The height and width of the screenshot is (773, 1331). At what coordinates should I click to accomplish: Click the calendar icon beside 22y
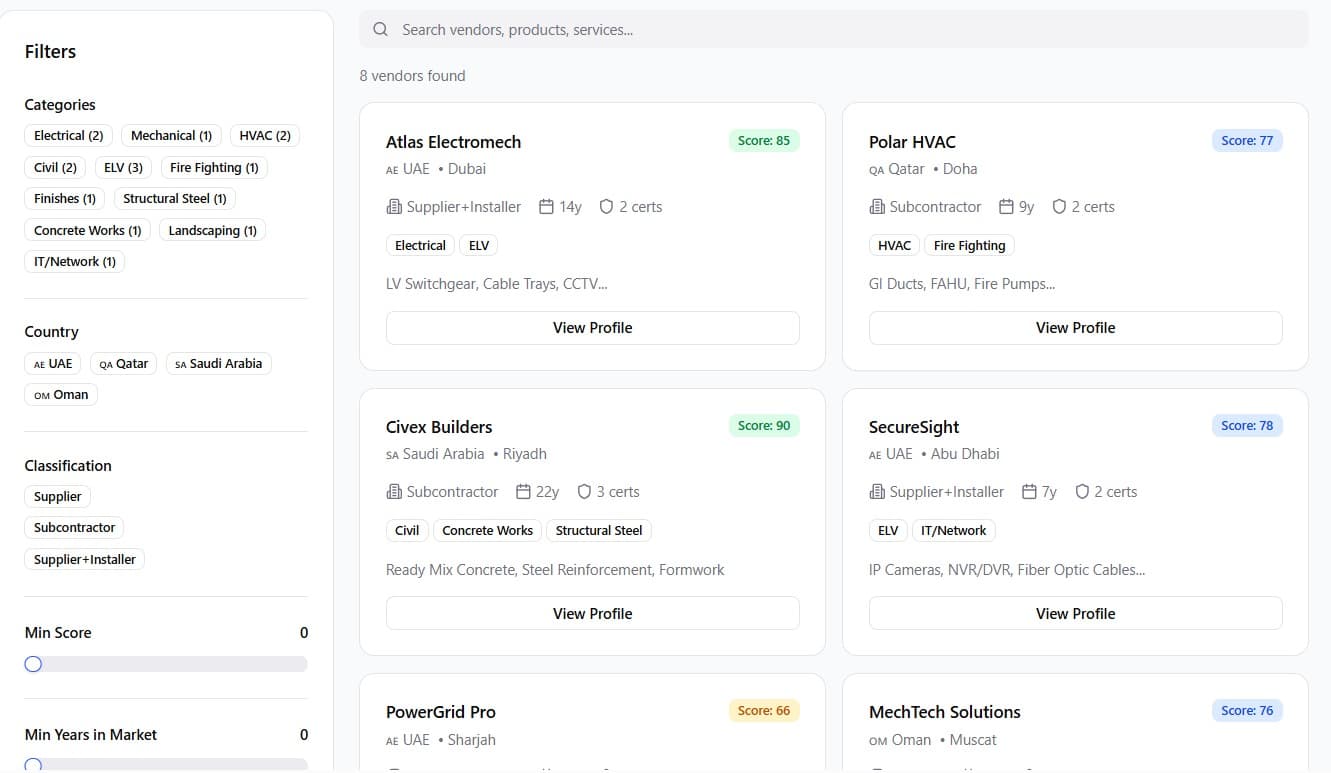click(523, 492)
